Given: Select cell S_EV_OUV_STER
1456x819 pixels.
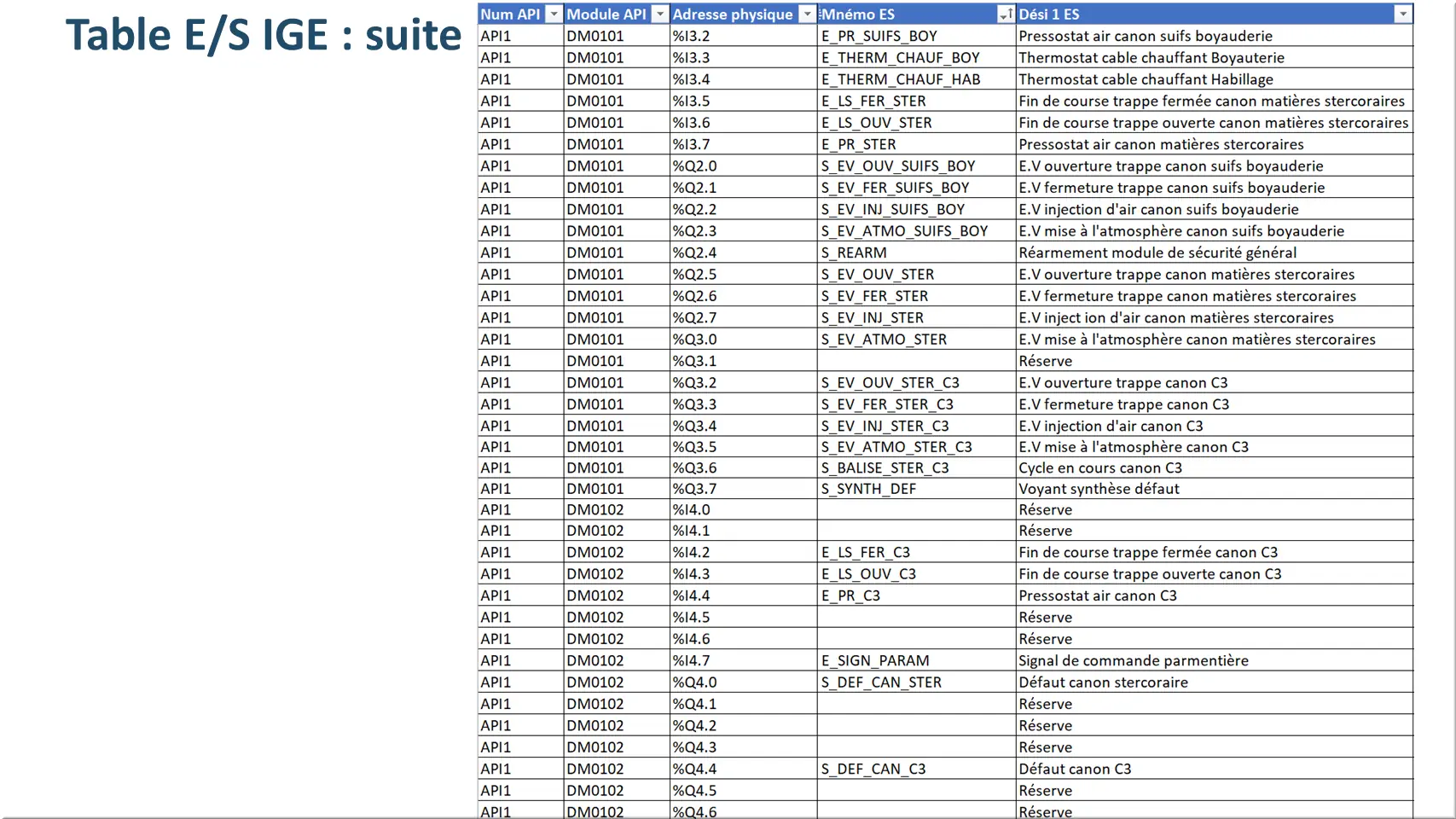Looking at the screenshot, I should pos(916,274).
